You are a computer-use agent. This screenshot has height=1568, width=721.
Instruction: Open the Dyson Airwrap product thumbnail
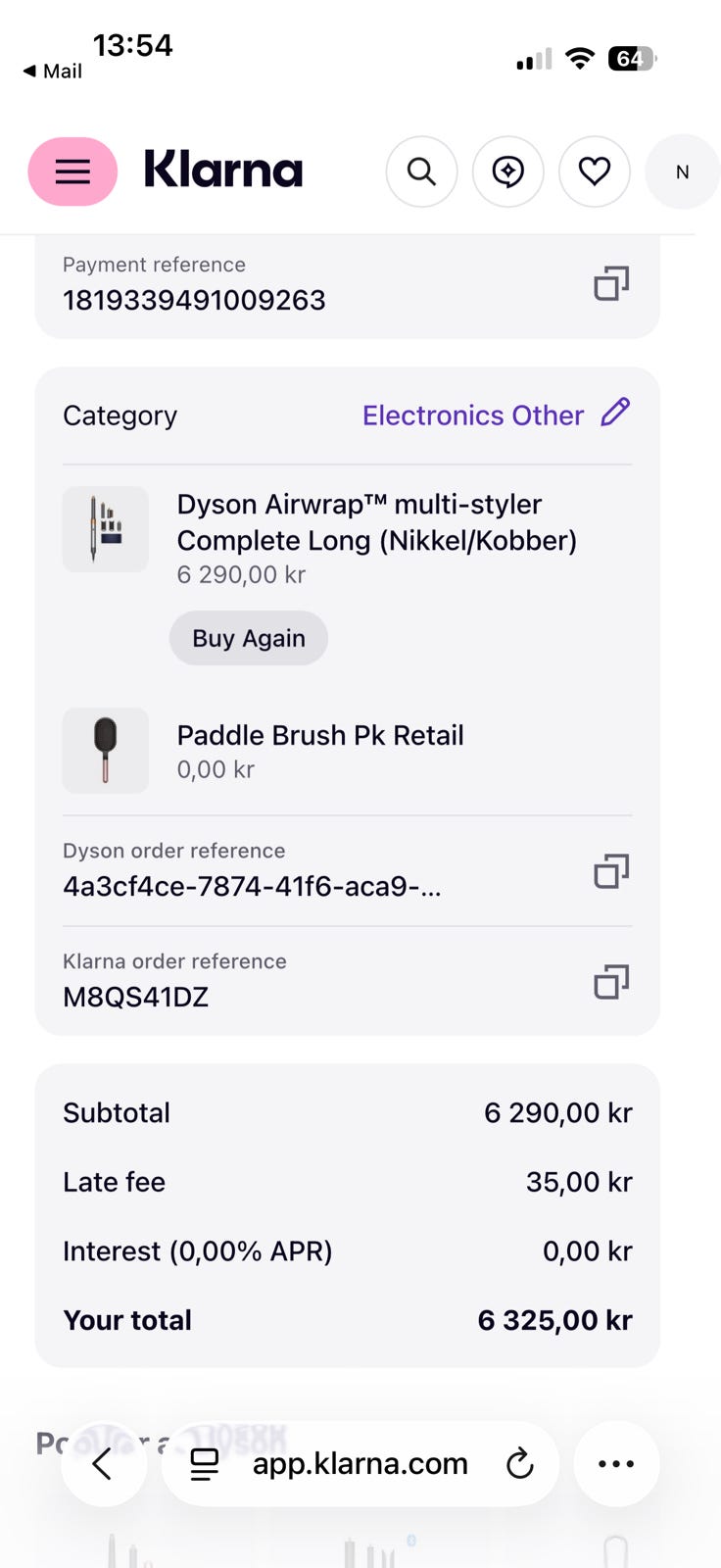click(x=106, y=529)
